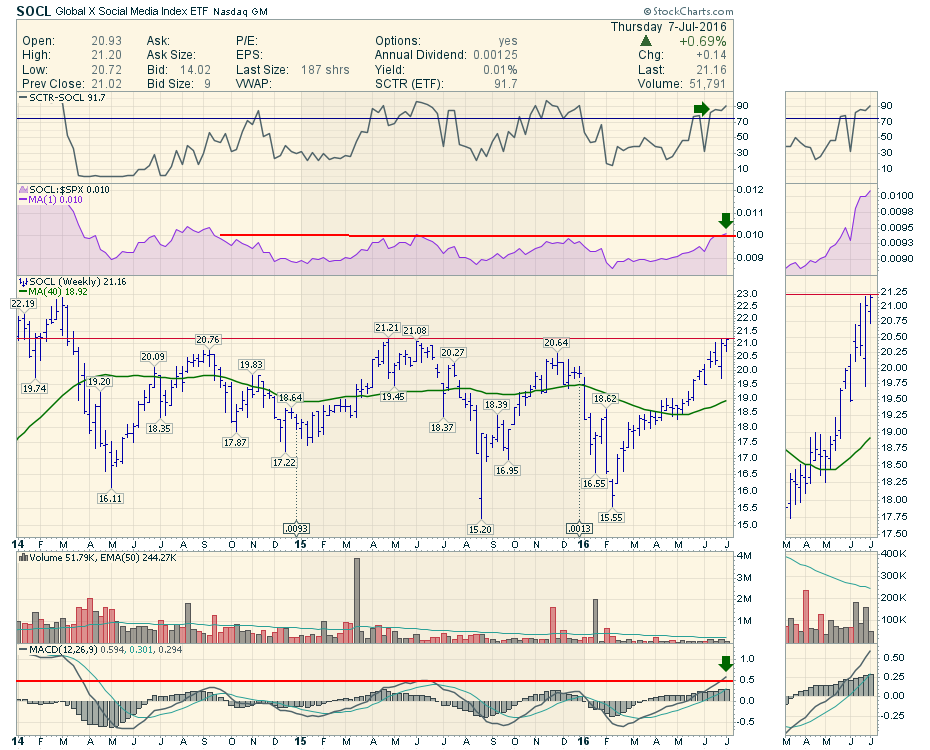
Task: Click the 19.74 price low label
Action: click(x=35, y=388)
